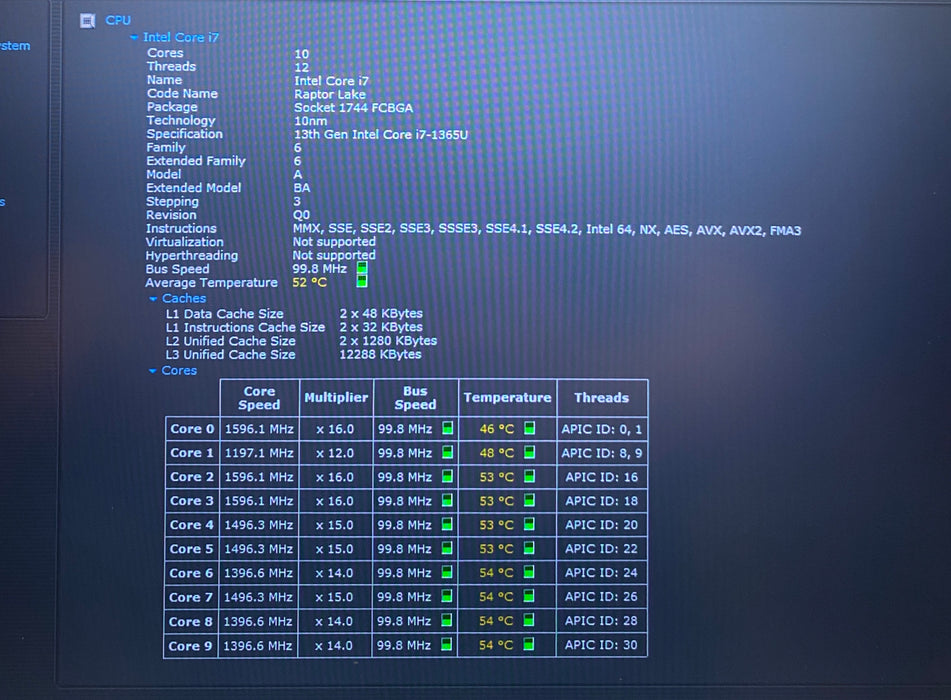The image size is (951, 700).
Task: Click Core 0 temperature green icon
Action: [529, 428]
